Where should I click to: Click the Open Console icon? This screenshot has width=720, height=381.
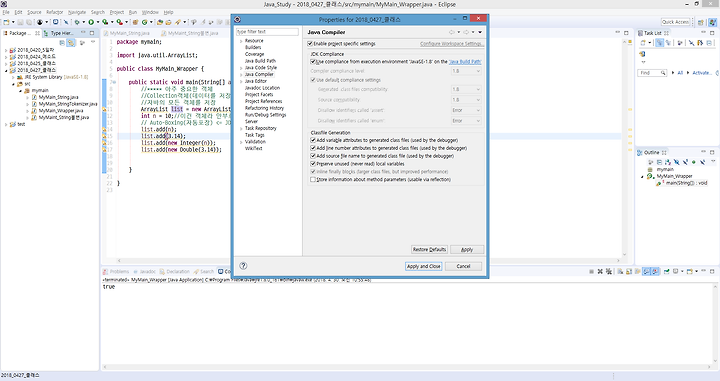pyautogui.click(x=689, y=271)
